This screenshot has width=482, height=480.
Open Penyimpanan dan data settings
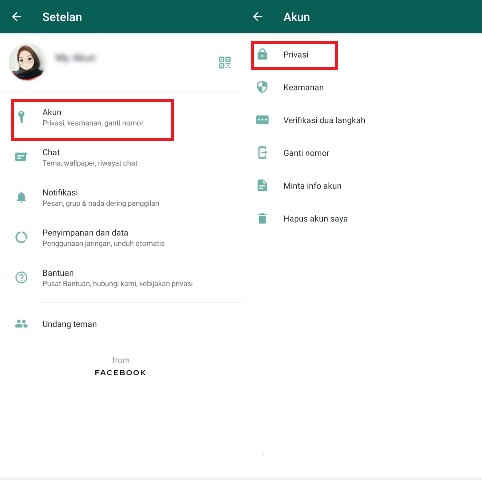tap(120, 238)
